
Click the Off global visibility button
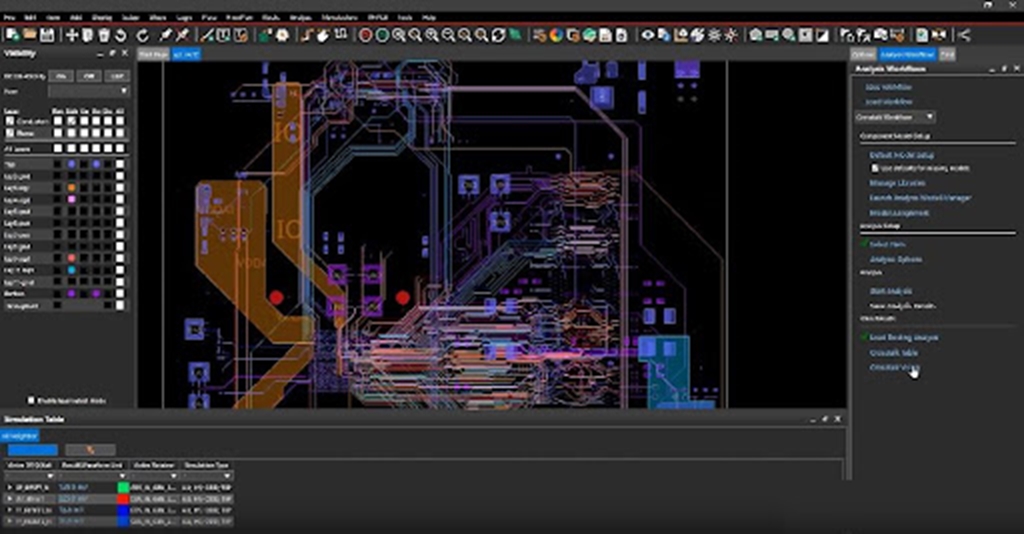tap(89, 76)
